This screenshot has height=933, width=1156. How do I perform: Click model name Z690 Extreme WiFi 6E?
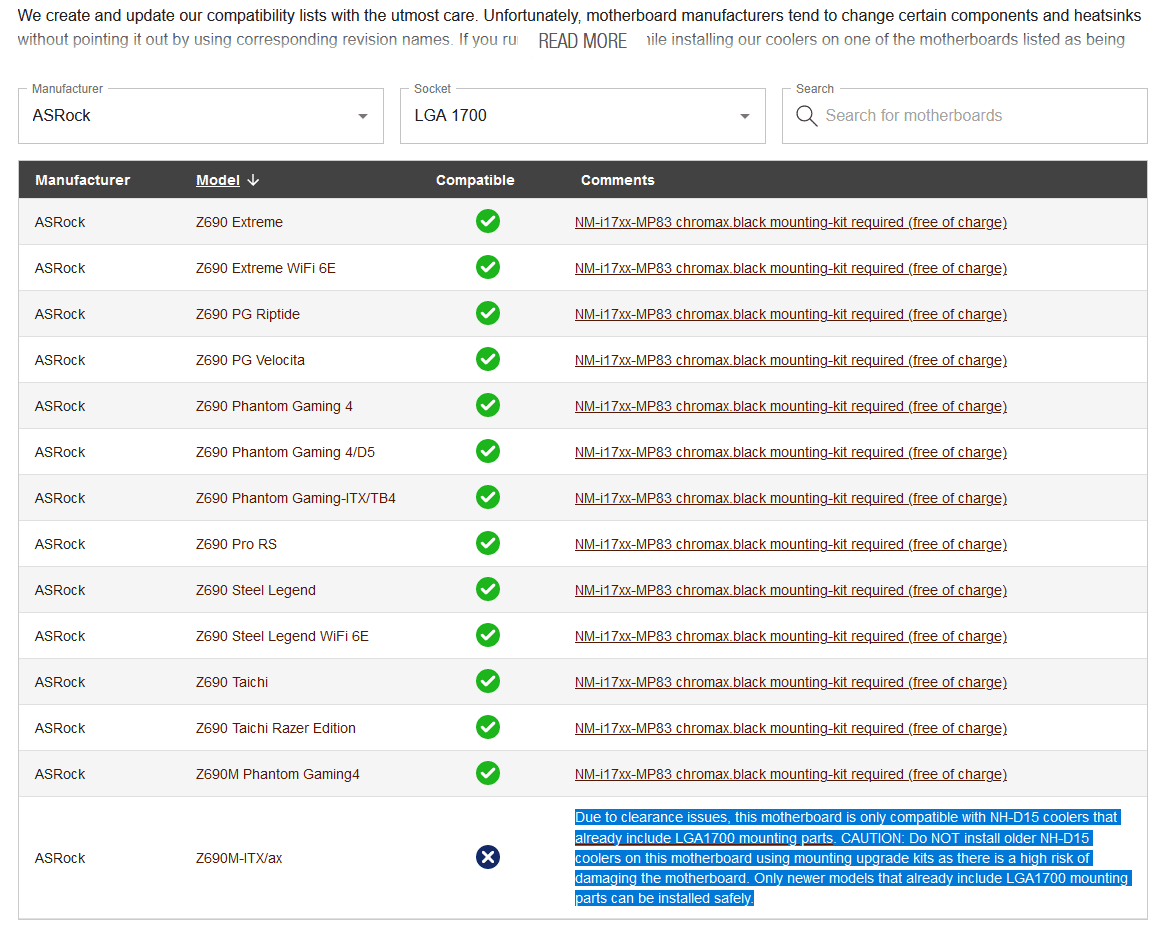[x=265, y=268]
